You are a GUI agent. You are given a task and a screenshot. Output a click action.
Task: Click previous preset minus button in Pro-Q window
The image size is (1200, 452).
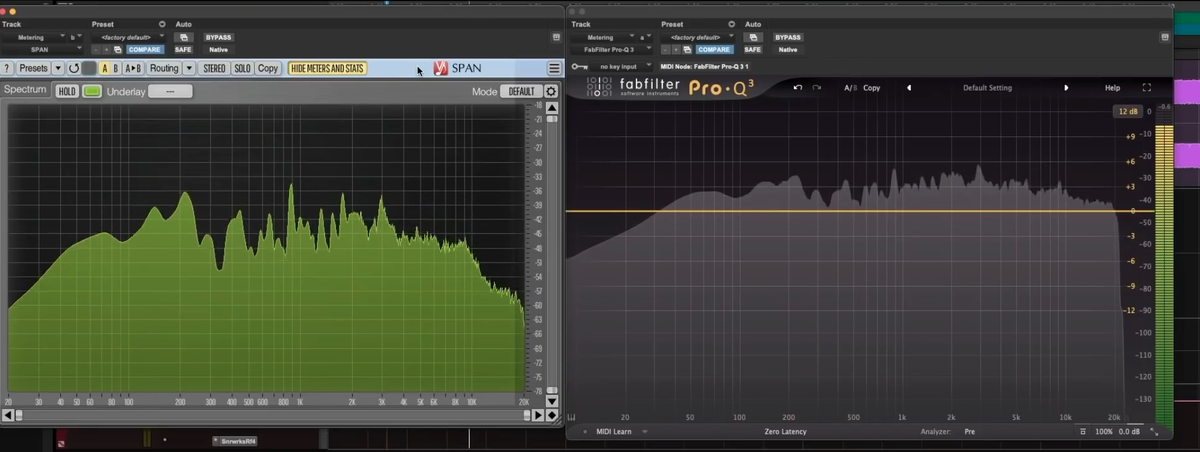[x=666, y=49]
